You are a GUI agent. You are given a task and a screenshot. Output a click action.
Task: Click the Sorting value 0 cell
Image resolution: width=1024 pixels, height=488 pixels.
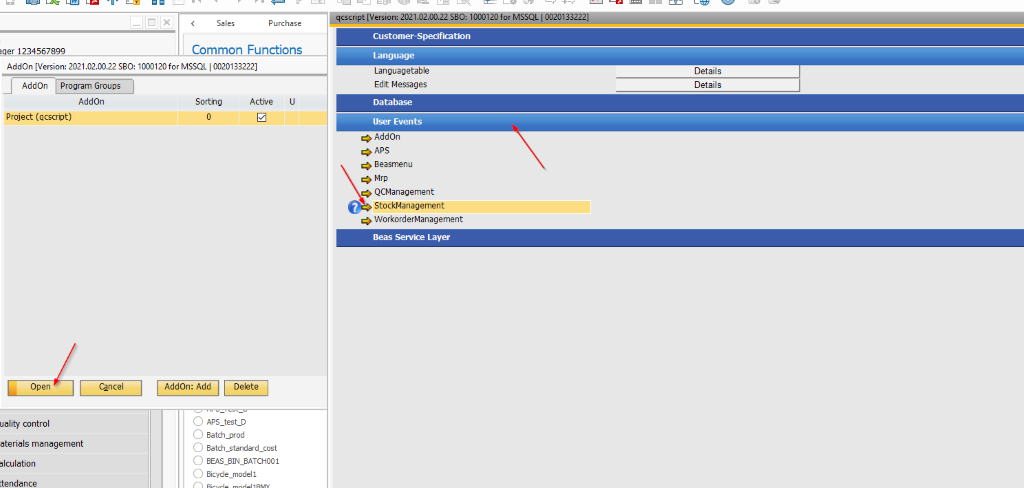pos(208,118)
